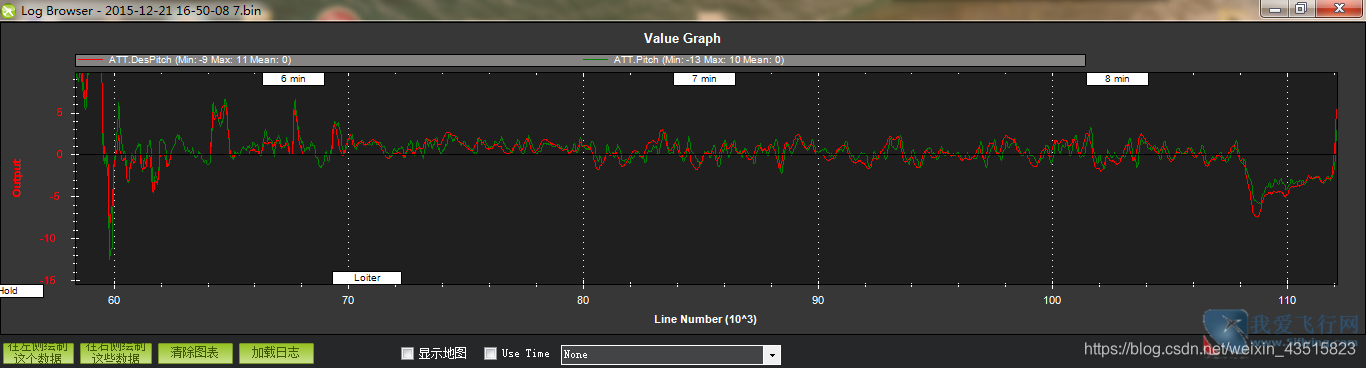
Task: Click the 6 min time marker
Action: coord(293,79)
